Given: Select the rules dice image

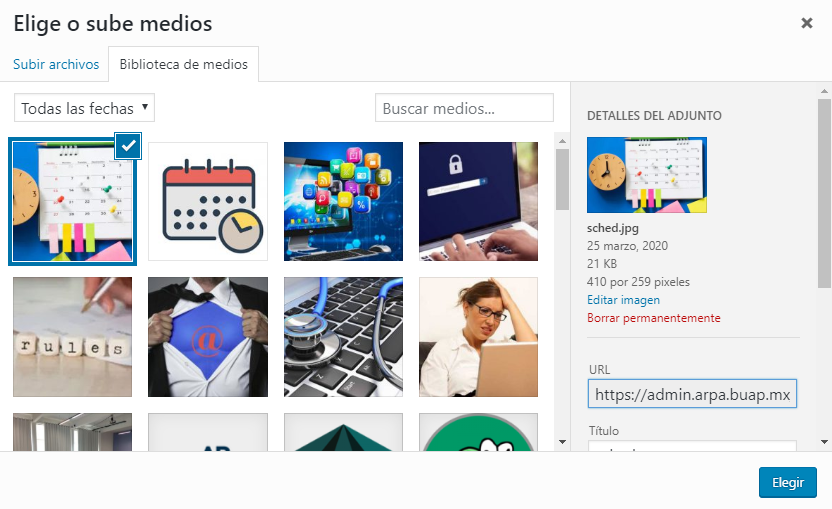Looking at the screenshot, I should point(73,337).
